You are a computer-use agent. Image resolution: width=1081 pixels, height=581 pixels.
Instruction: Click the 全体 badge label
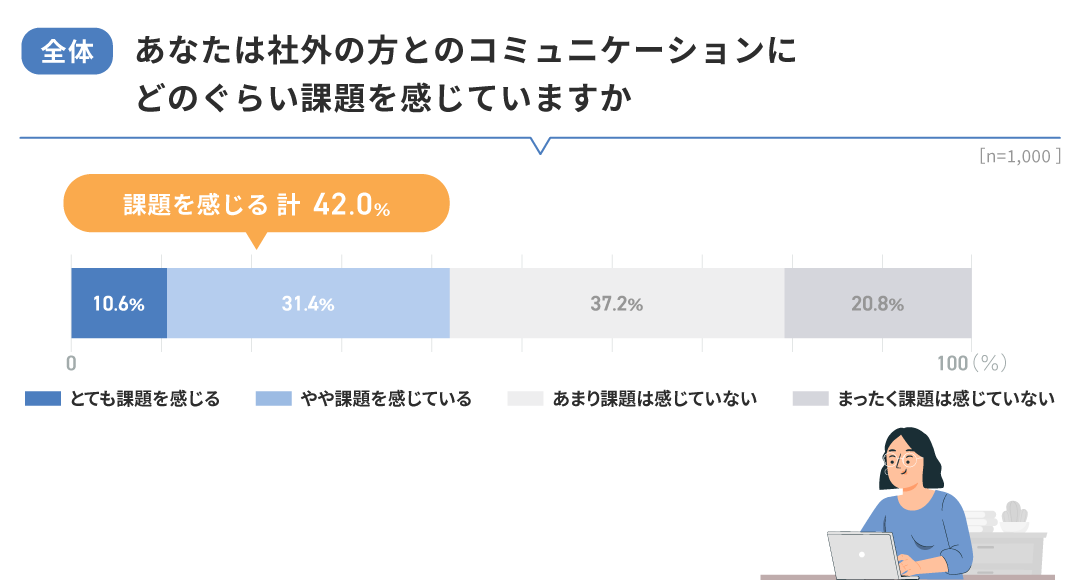(67, 53)
